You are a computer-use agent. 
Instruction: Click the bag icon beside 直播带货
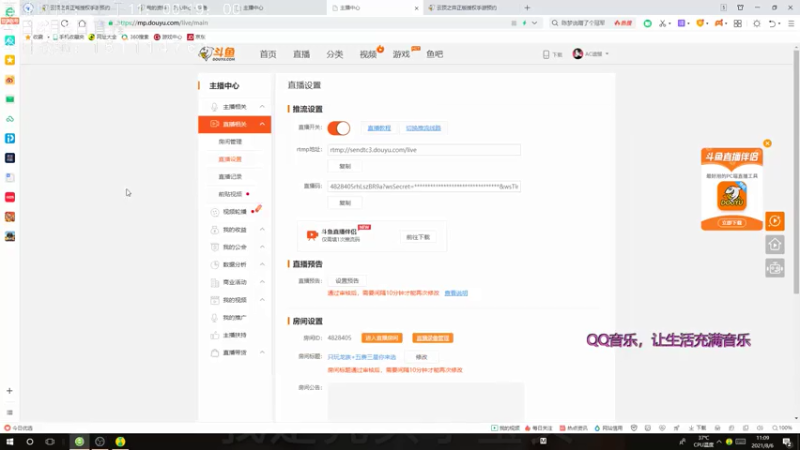(215, 353)
